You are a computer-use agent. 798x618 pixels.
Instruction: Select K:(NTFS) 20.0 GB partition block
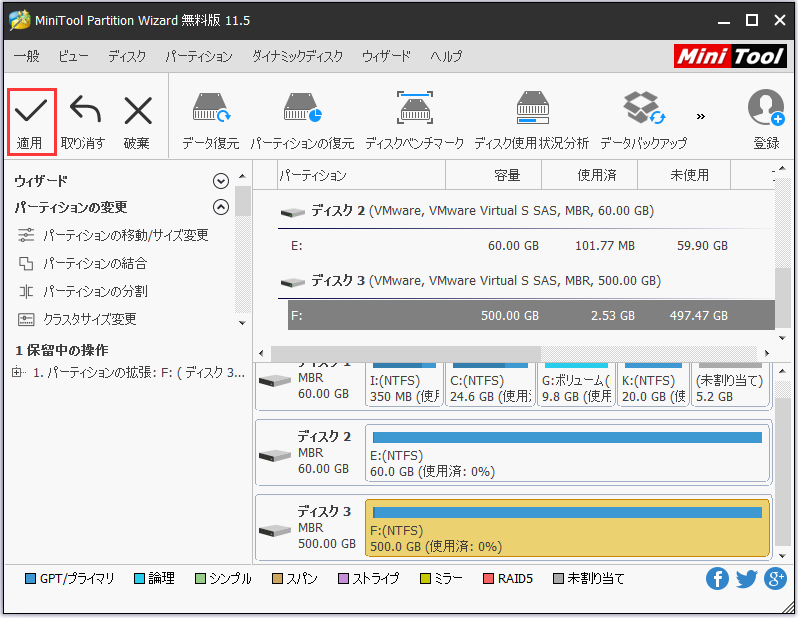click(653, 385)
